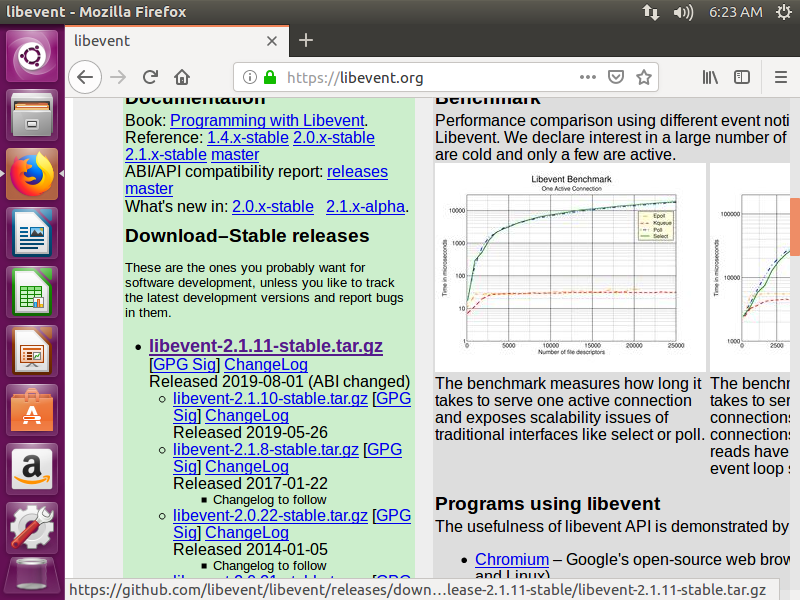The height and width of the screenshot is (600, 800).
Task: Open the 1.4.x-stable reference link
Action: pyautogui.click(x=248, y=138)
